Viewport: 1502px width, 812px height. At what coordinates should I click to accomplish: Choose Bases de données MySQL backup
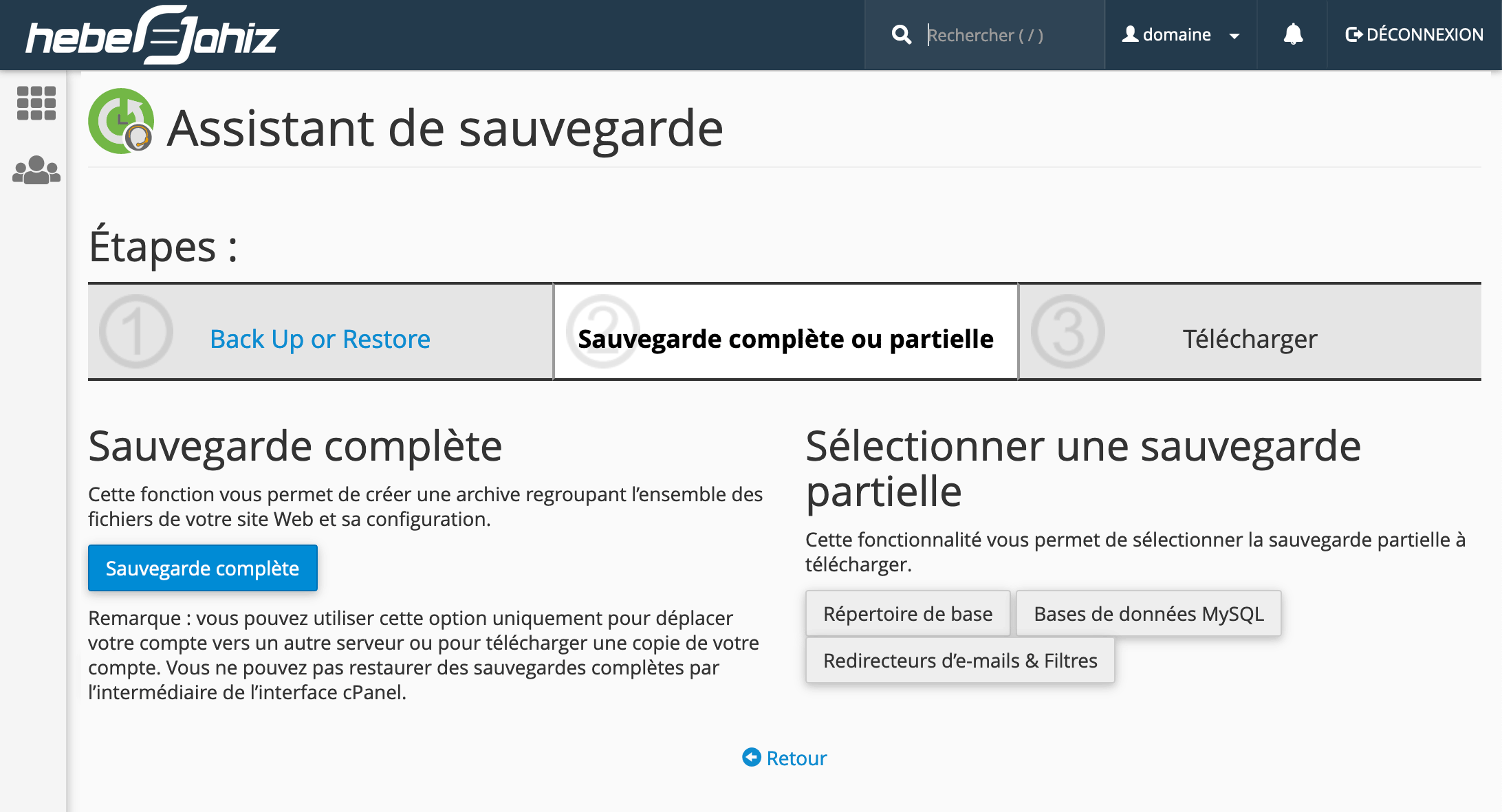pos(1149,613)
